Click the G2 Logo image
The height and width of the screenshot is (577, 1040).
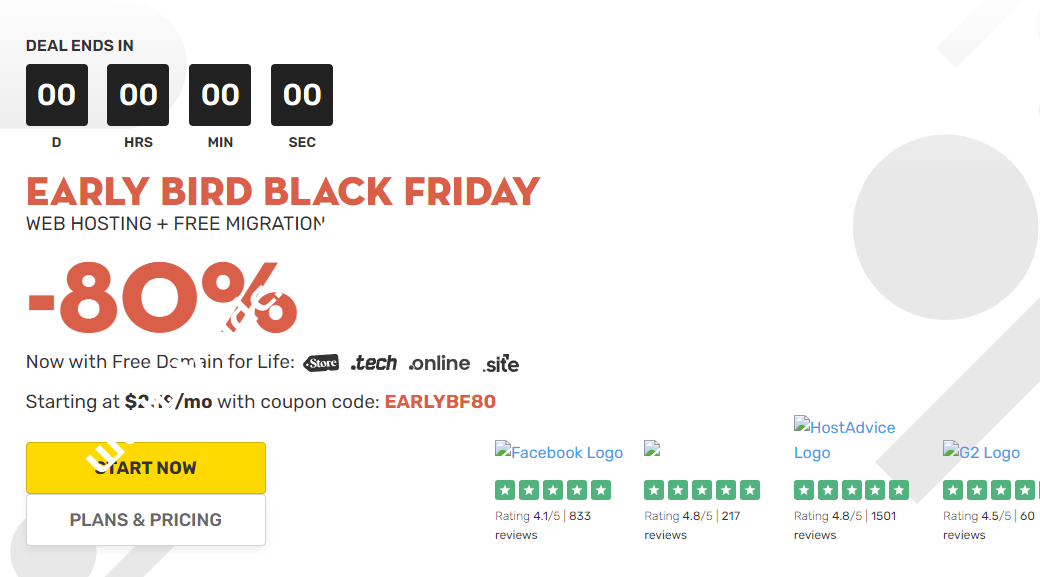pyautogui.click(x=981, y=452)
